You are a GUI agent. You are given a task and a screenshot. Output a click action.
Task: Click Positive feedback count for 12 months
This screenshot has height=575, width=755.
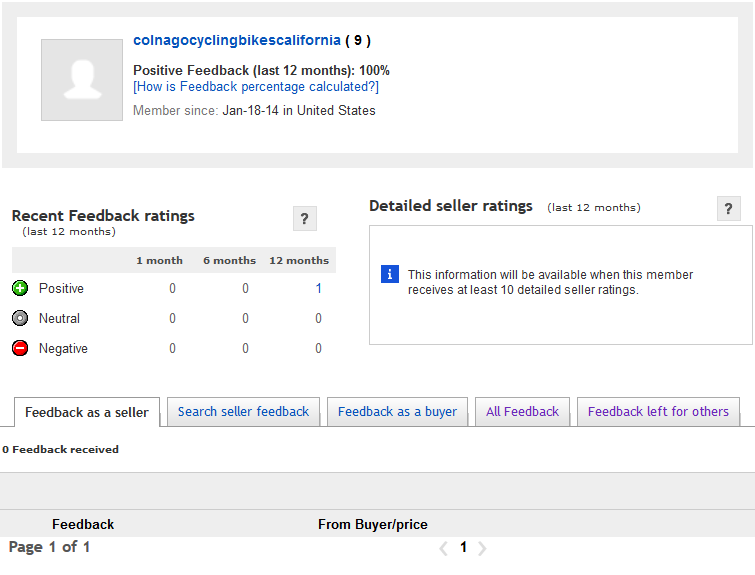[x=318, y=288]
